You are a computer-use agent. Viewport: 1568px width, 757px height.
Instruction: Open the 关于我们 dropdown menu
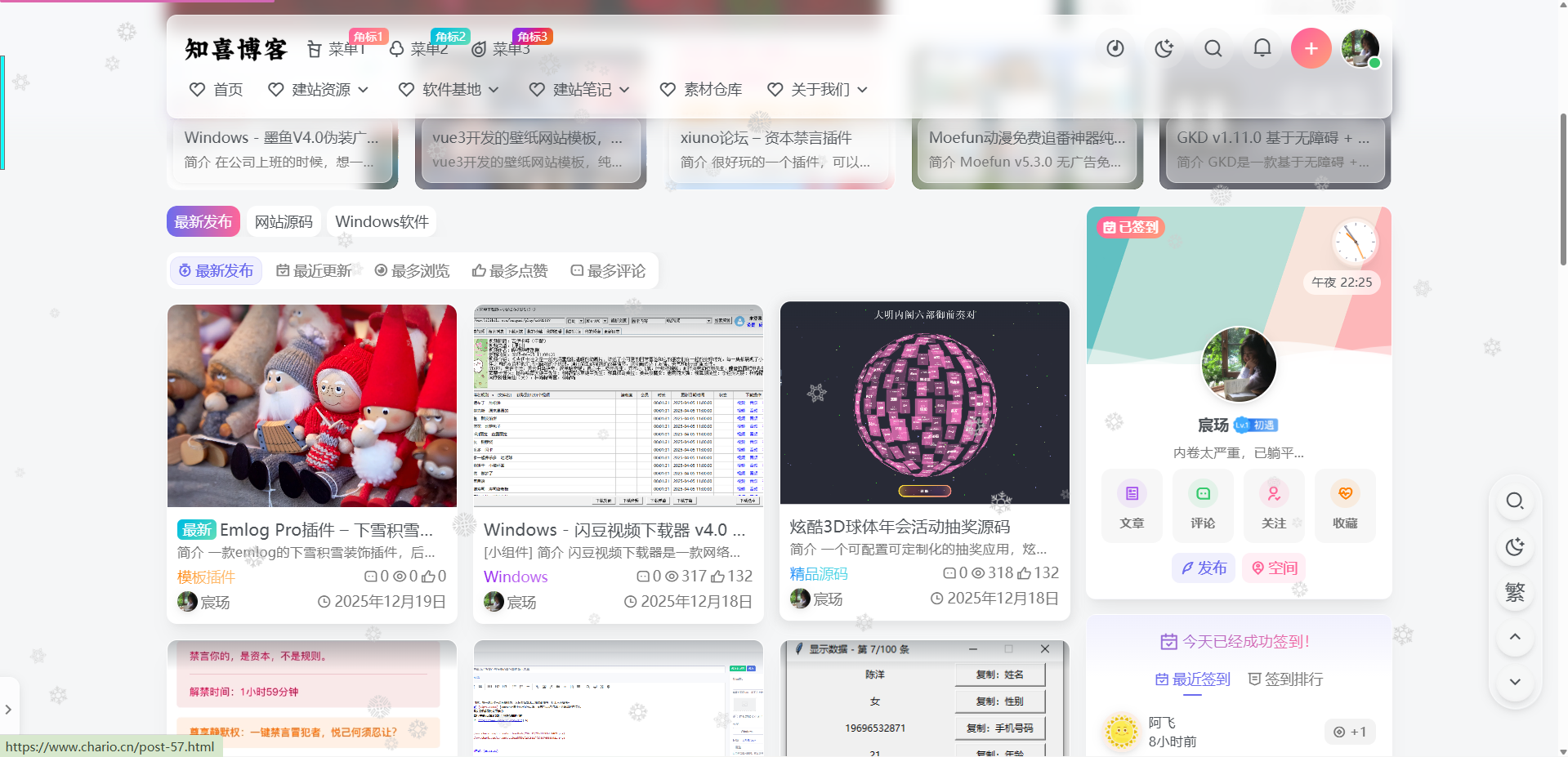pos(817,90)
